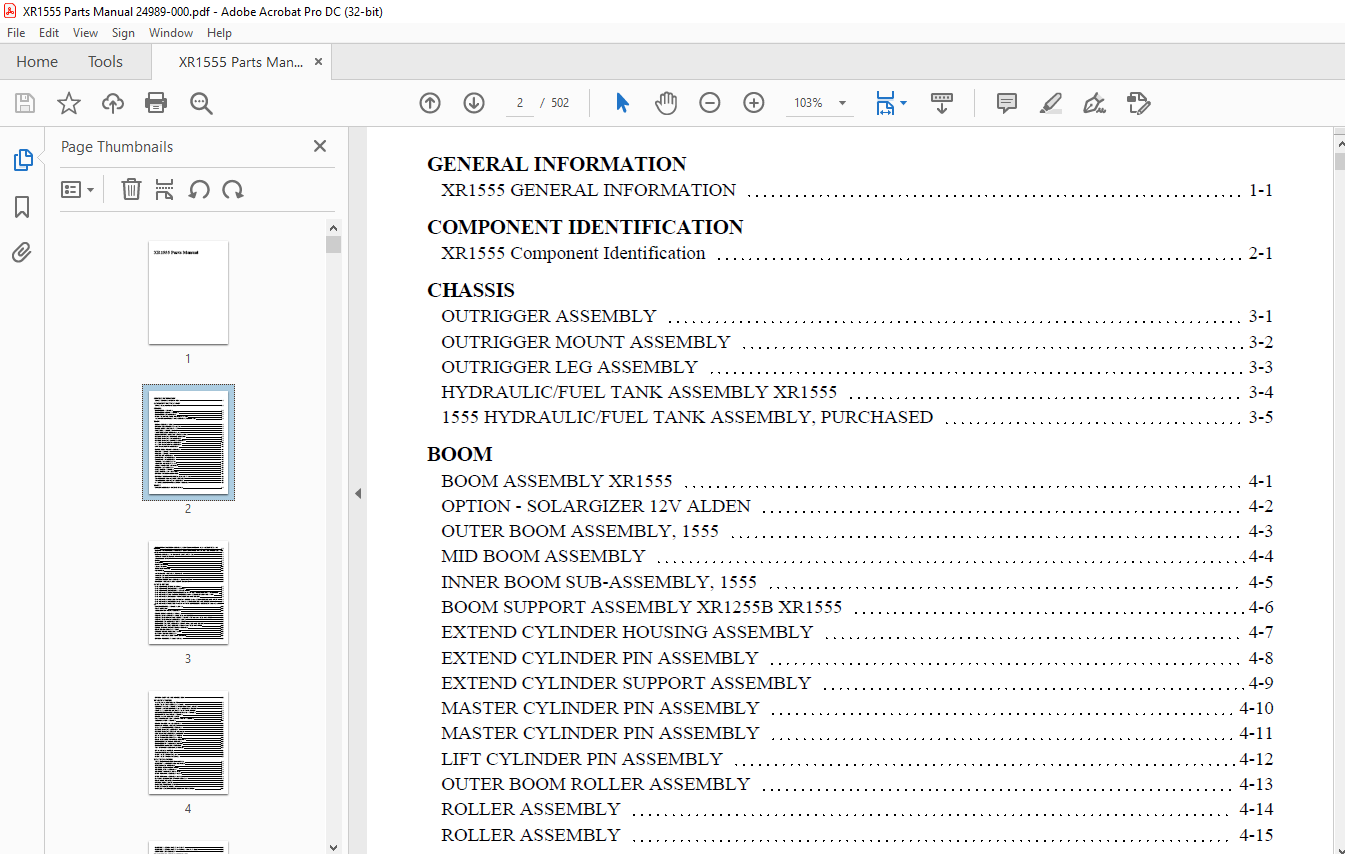Open the Window menu
The image size is (1345, 854).
point(171,33)
